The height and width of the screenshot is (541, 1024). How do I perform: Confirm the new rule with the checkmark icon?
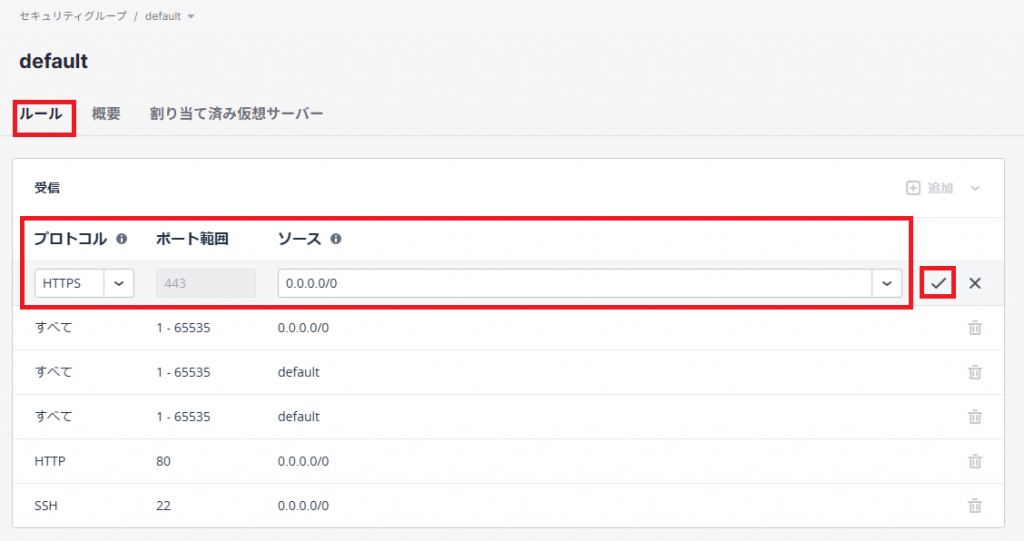(938, 283)
